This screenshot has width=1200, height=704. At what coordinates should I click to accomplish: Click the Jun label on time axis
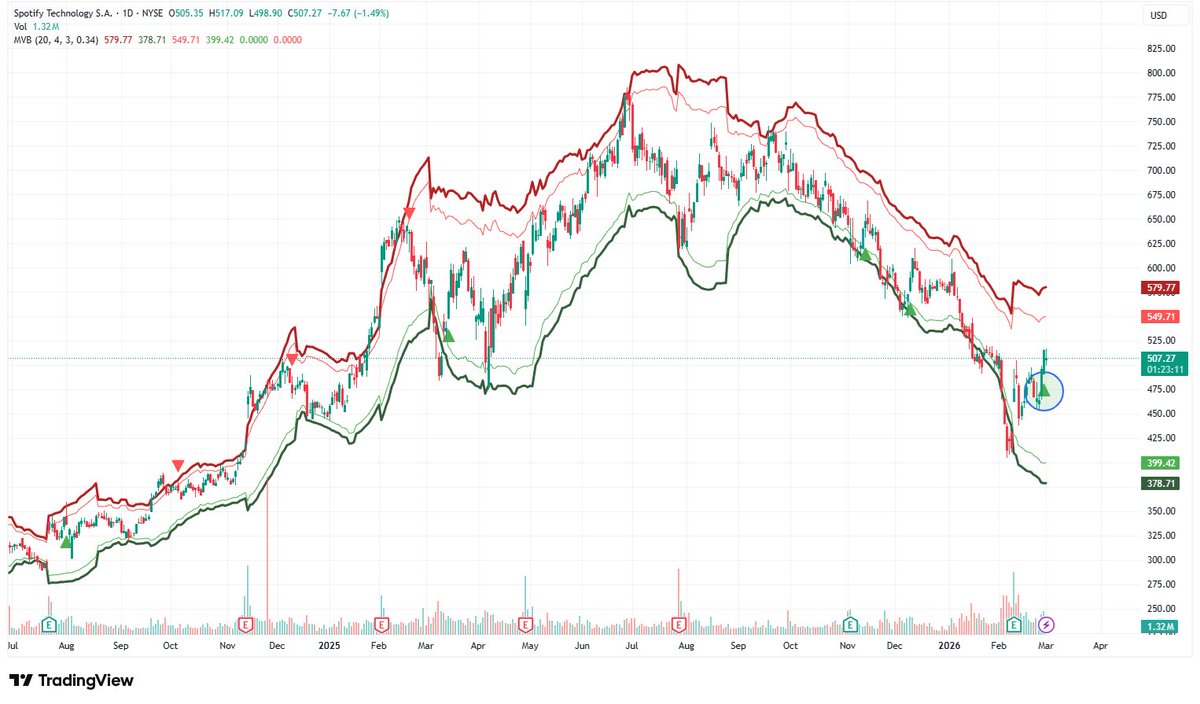583,647
